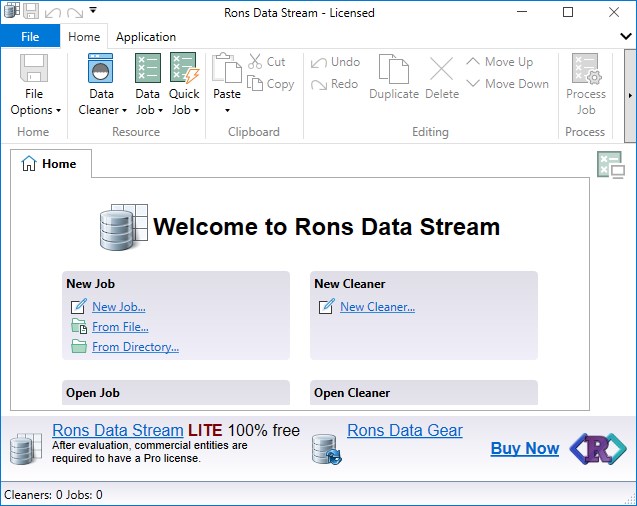Click the application database icon in title bar
This screenshot has height=506, width=637.
(11, 11)
